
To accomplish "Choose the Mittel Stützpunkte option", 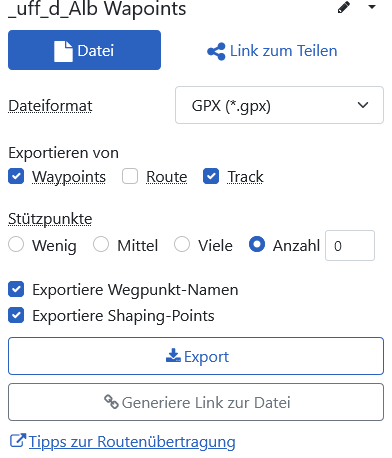I will coord(101,245).
